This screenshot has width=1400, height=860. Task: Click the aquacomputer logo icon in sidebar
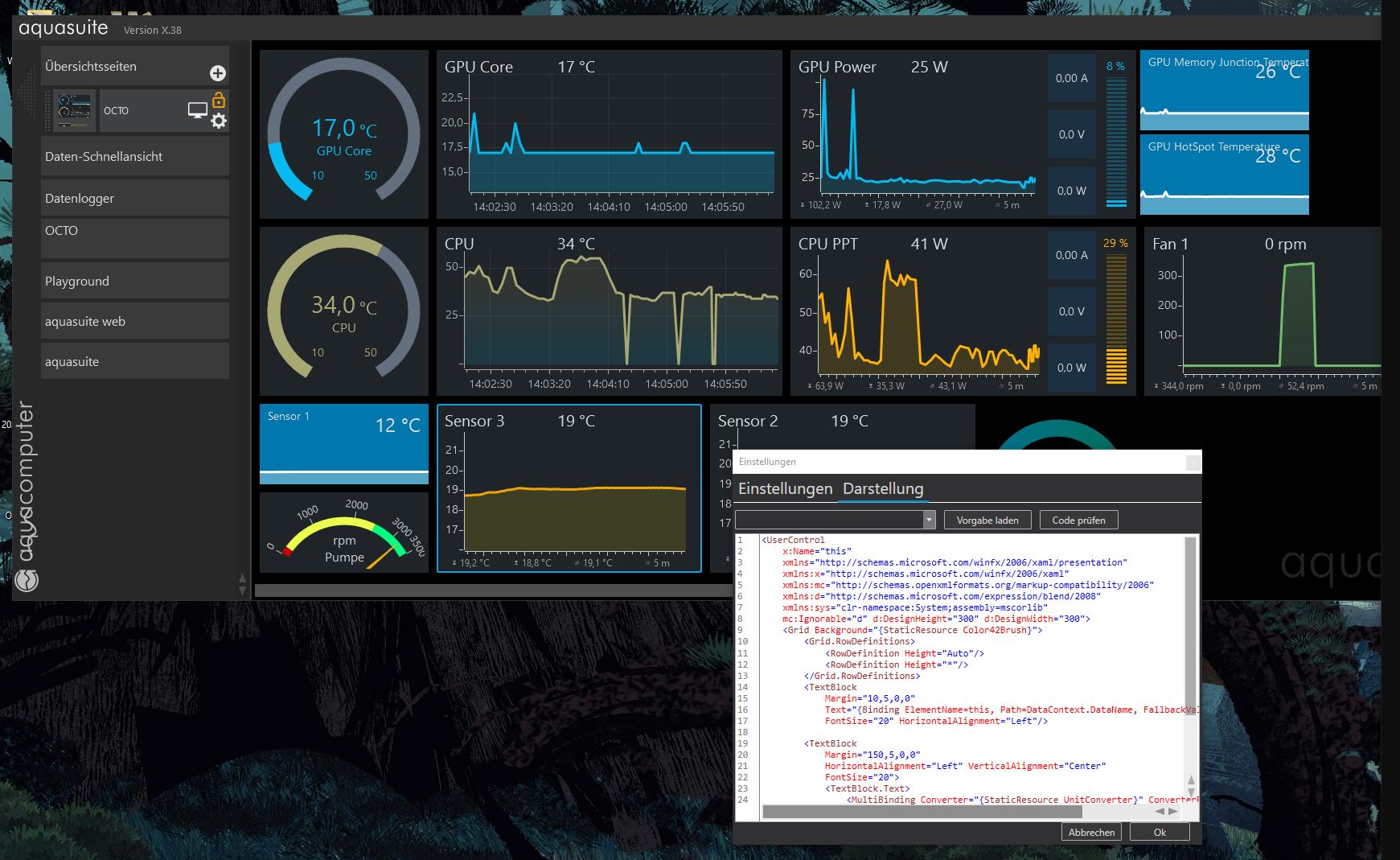(x=27, y=579)
